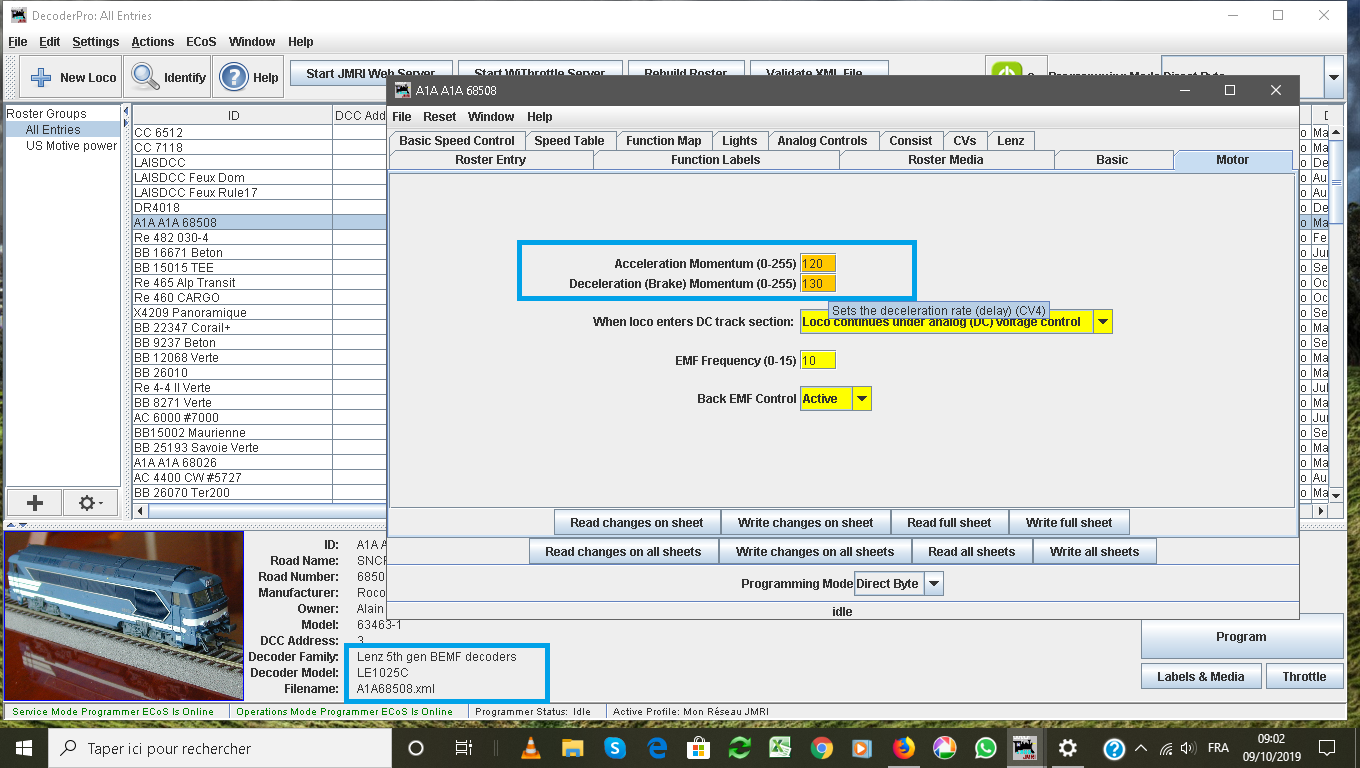Show hidden tray icons chevron

(1141, 748)
